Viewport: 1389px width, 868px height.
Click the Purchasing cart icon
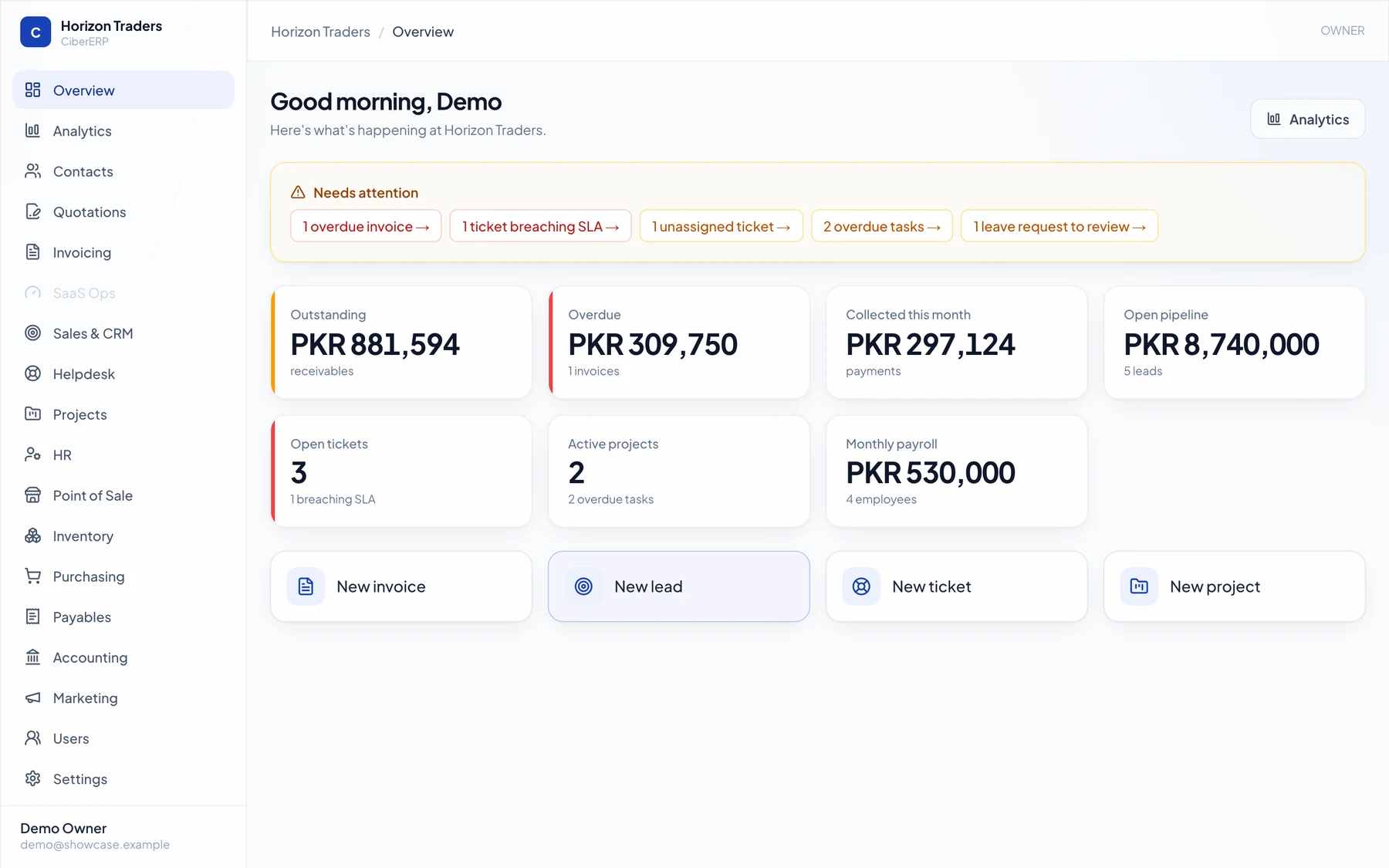pyautogui.click(x=32, y=576)
